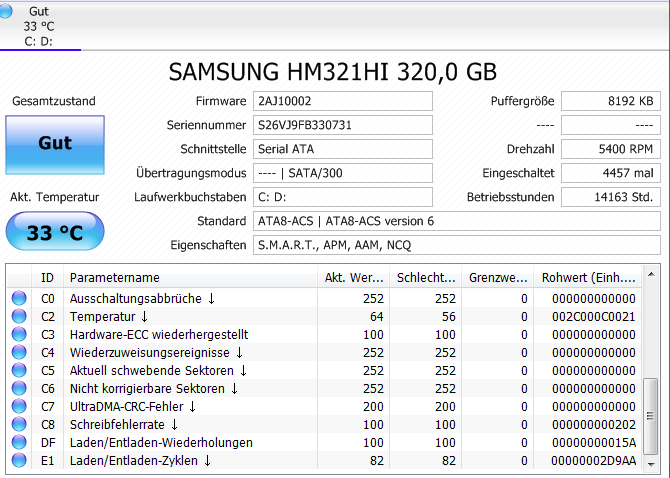Image resolution: width=670 pixels, height=478 pixels.
Task: Click the scroll down arrow of SMART list
Action: tap(651, 464)
